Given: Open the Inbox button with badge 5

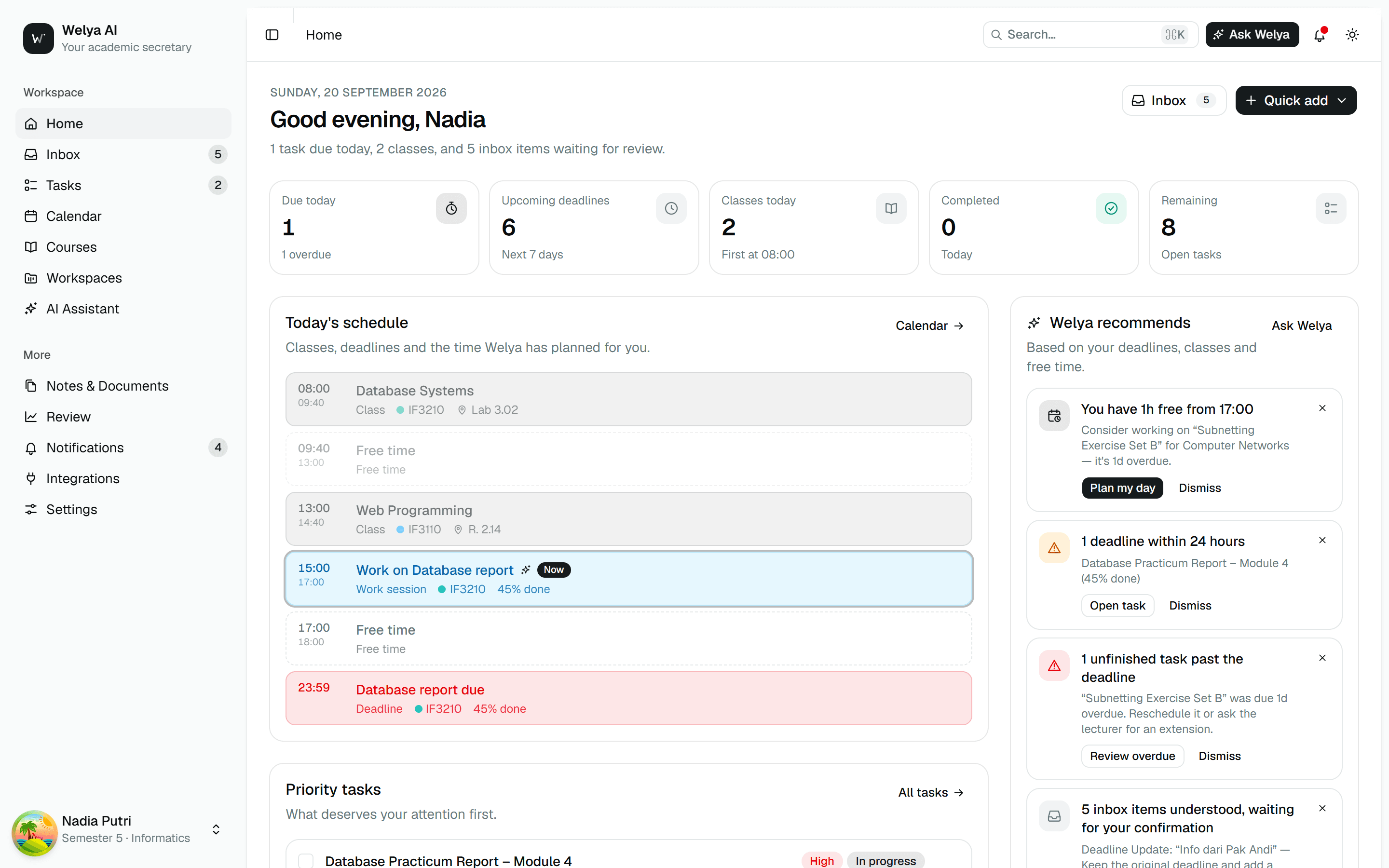Looking at the screenshot, I should point(1174,100).
